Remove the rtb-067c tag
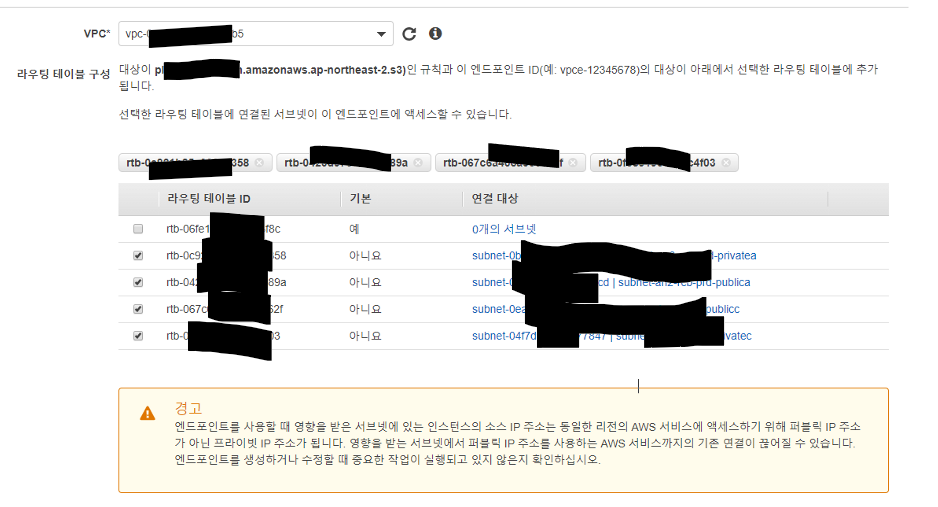Viewport: 938px width, 507px height. tap(572, 163)
